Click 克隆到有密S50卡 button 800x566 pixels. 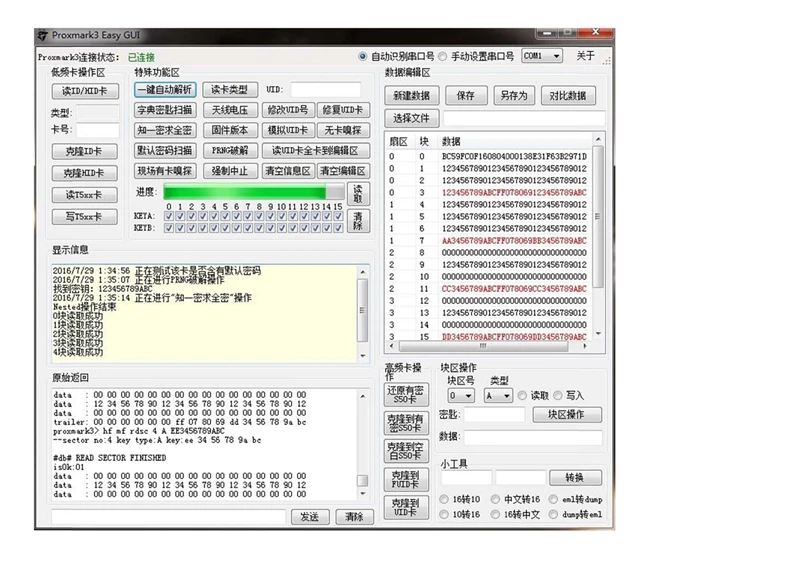click(x=406, y=423)
